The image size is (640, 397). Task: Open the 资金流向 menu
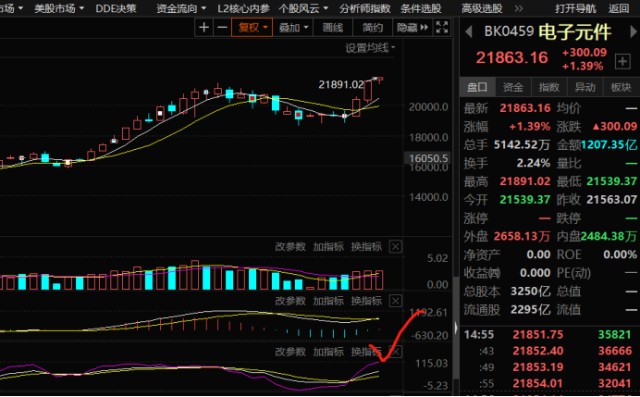click(181, 8)
